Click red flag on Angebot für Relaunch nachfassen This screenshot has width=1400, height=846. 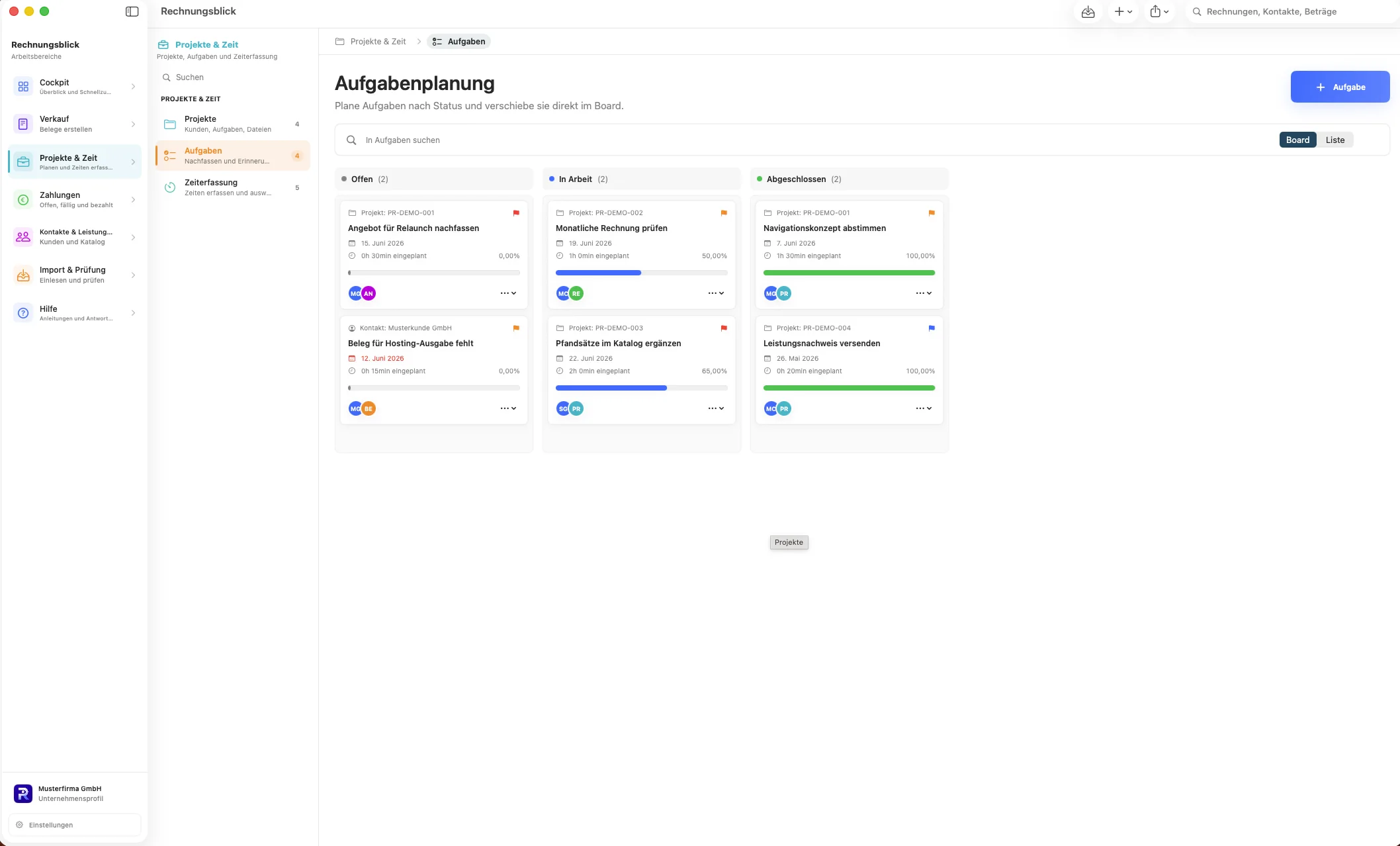pos(516,213)
